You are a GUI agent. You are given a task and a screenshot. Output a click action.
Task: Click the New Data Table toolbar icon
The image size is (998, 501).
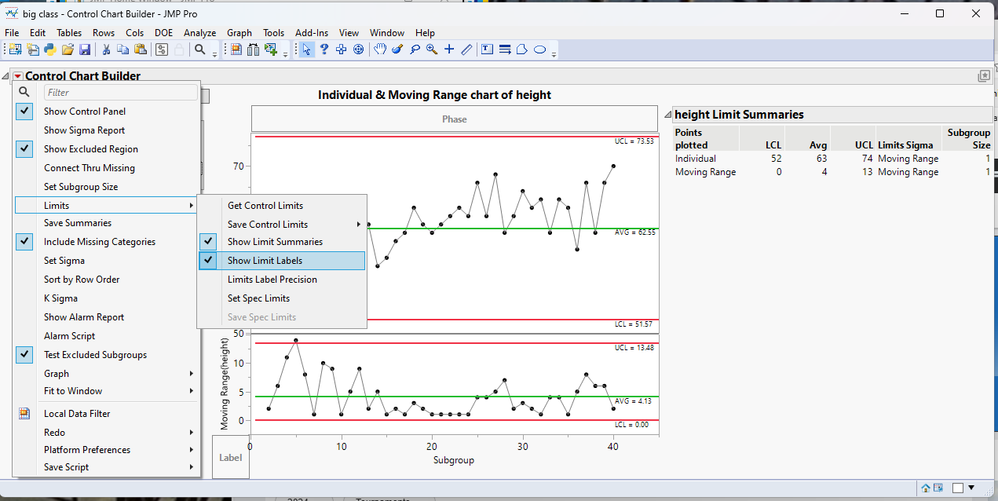click(15, 50)
